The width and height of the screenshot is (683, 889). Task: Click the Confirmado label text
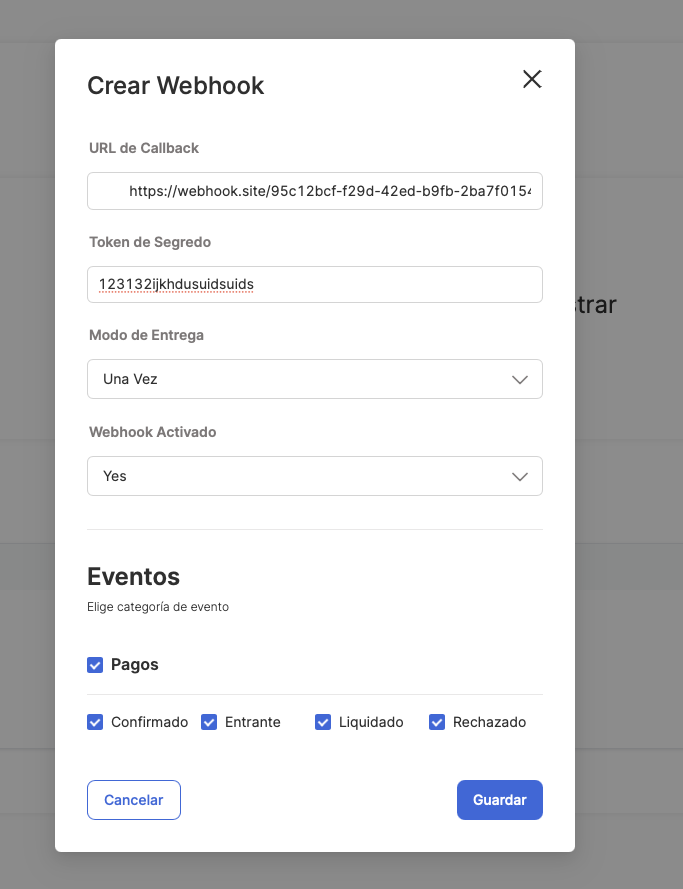[150, 722]
